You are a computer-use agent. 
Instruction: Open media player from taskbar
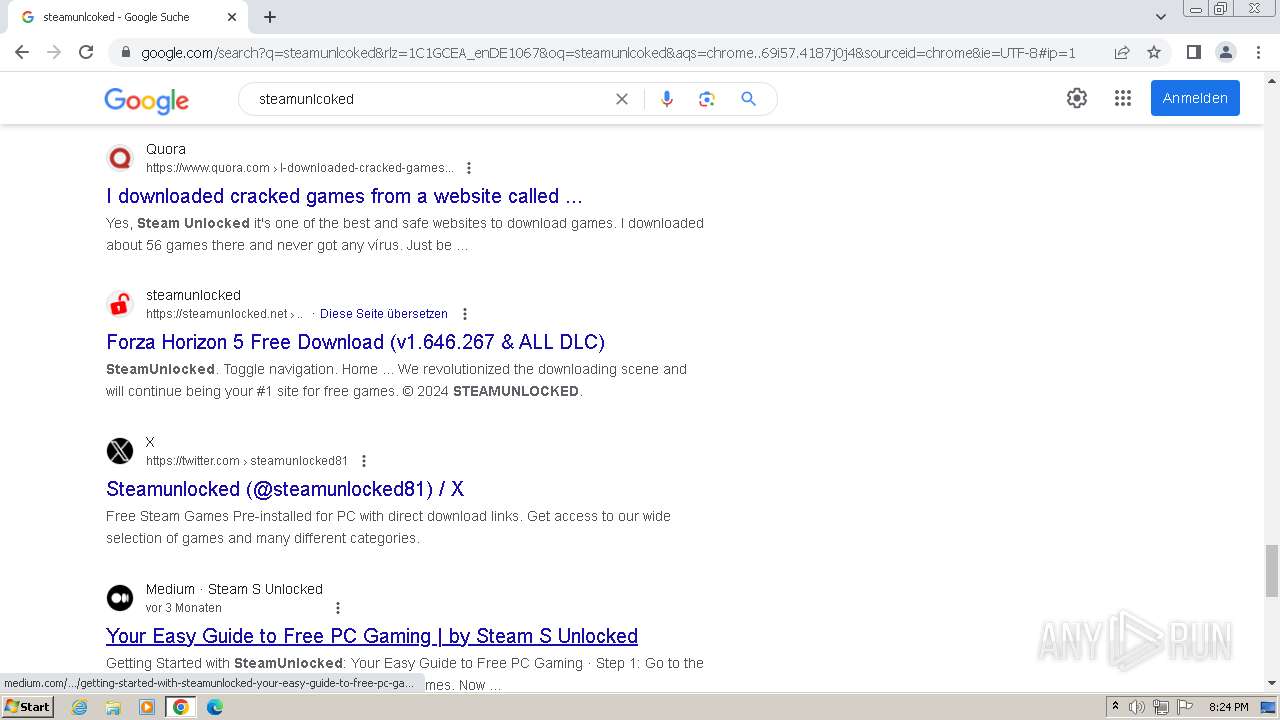(x=147, y=707)
